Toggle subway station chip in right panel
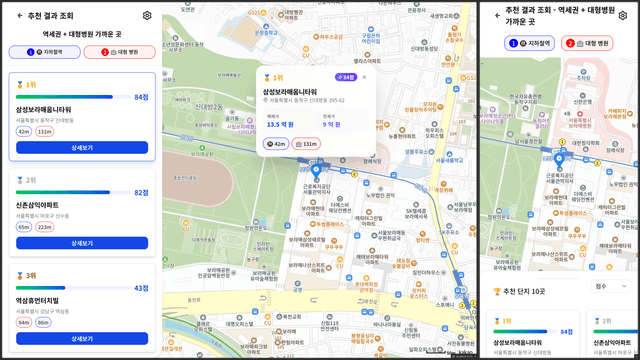Image resolution: width=640 pixels, height=360 pixels. click(x=529, y=43)
